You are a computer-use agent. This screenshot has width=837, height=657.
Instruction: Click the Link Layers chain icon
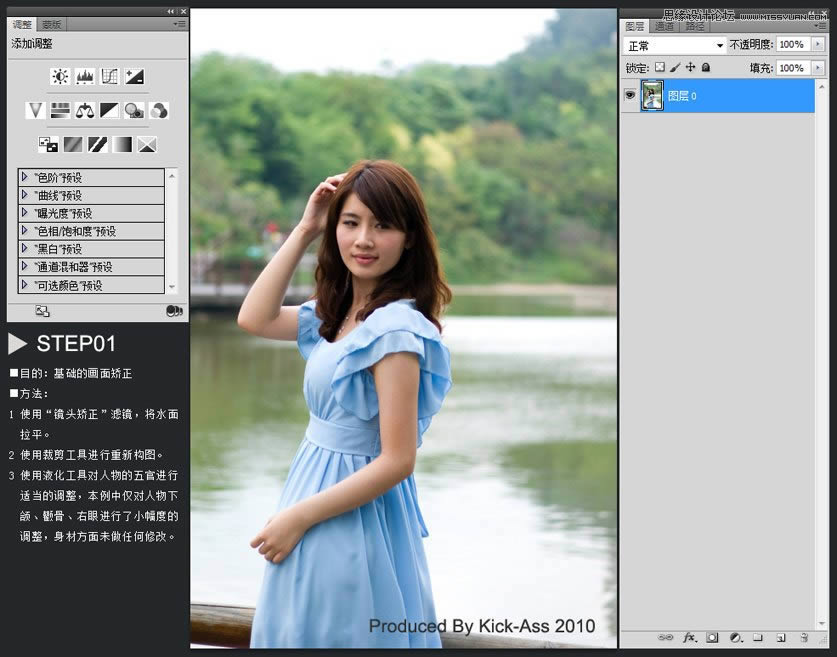tap(665, 637)
